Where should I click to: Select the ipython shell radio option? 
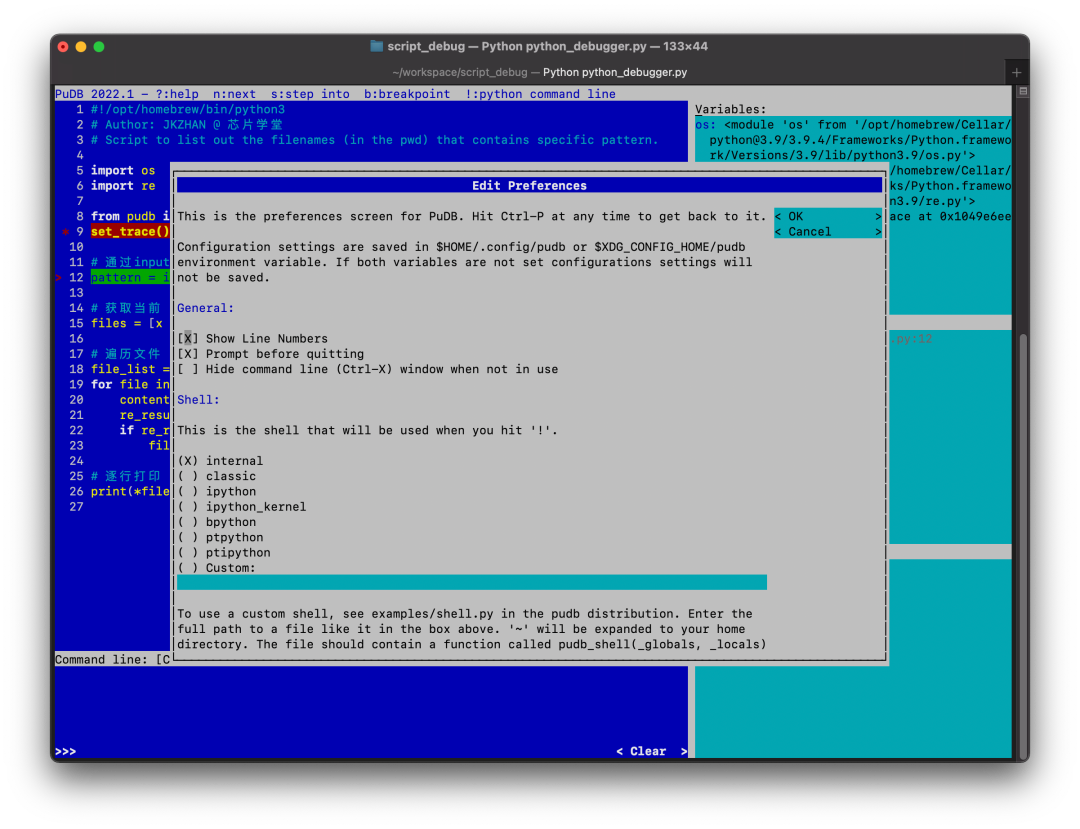tap(187, 491)
